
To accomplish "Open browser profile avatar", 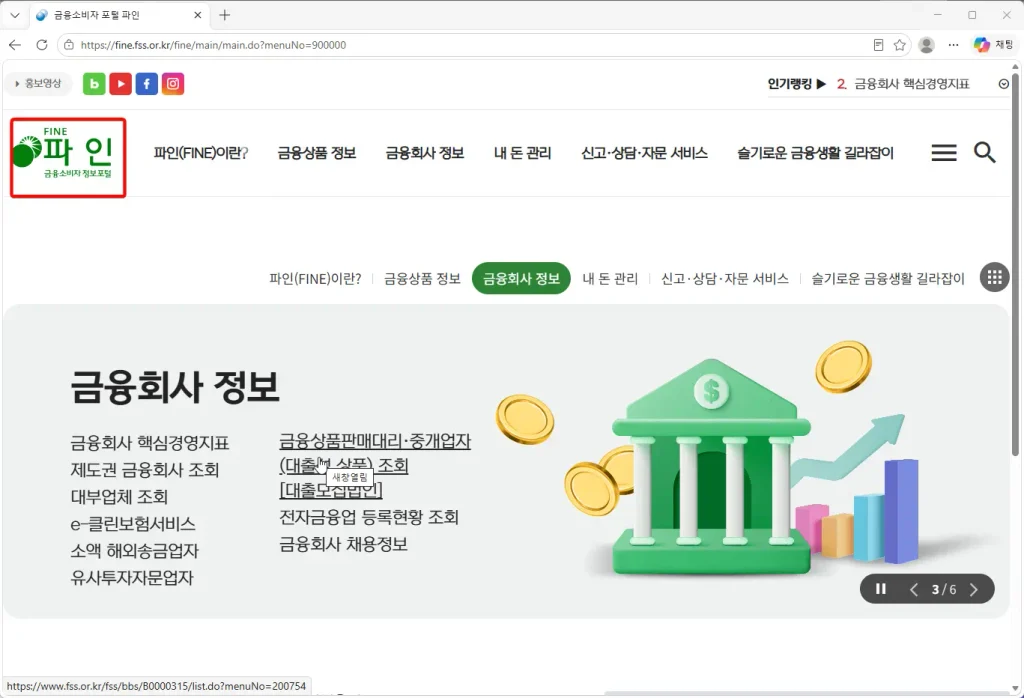I will [x=926, y=45].
